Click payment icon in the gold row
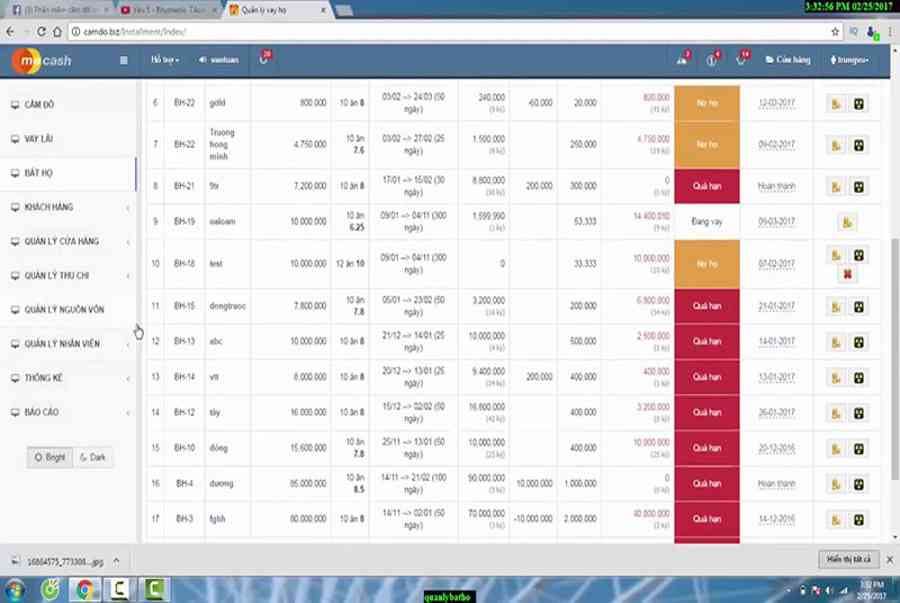The image size is (900, 603). (836, 103)
